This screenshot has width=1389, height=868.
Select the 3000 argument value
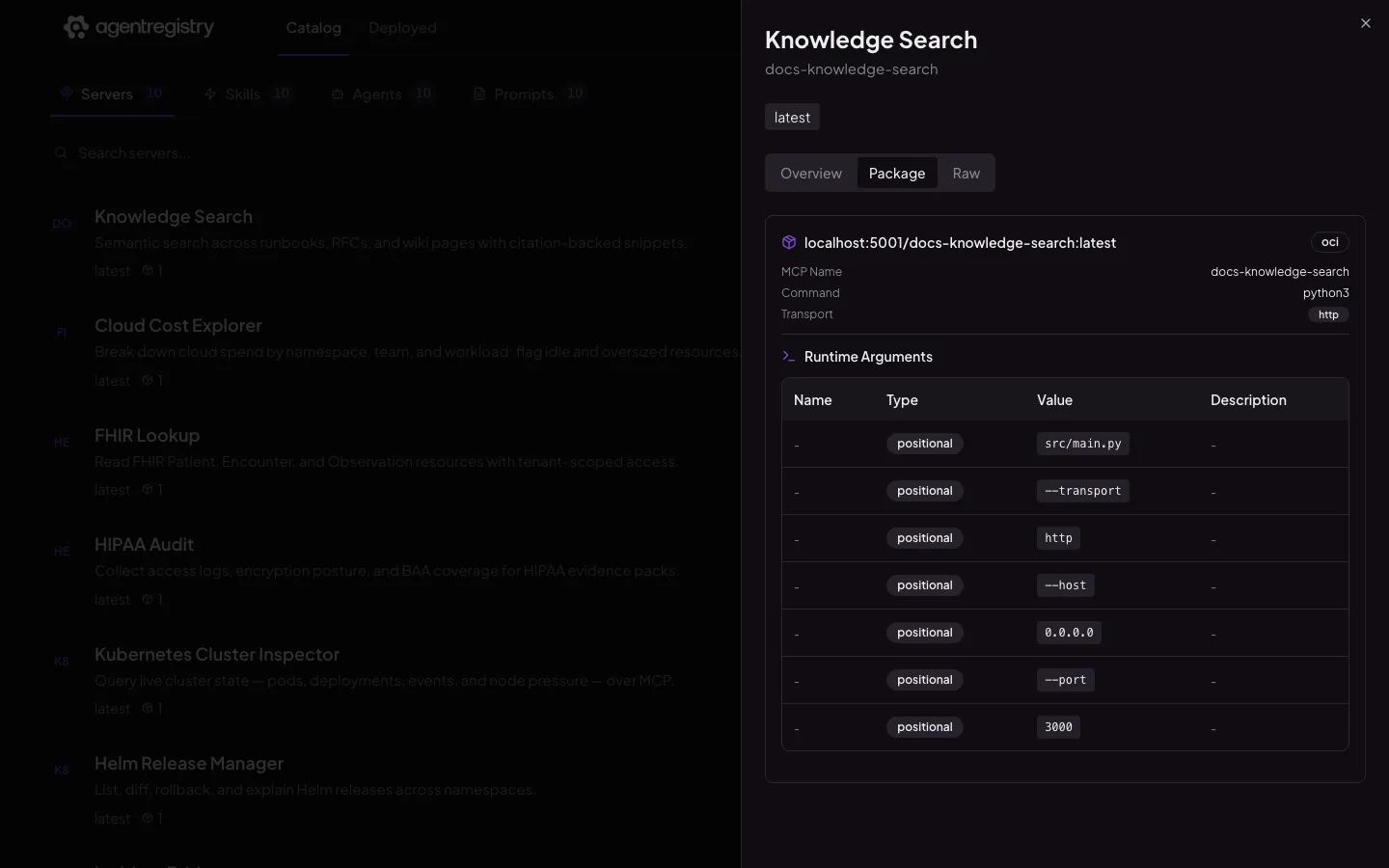[1058, 727]
